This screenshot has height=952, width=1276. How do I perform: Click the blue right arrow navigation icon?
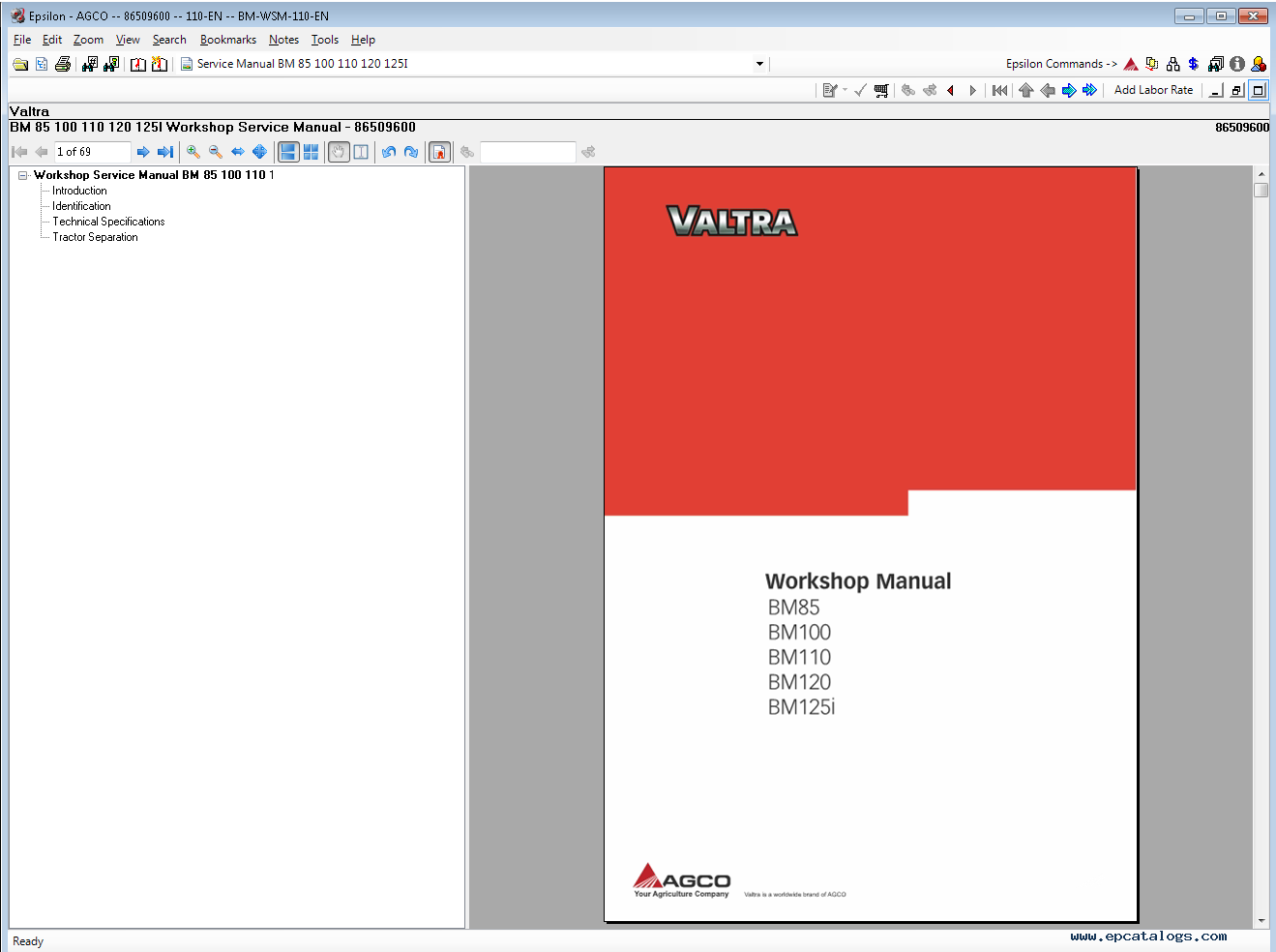point(1069,90)
